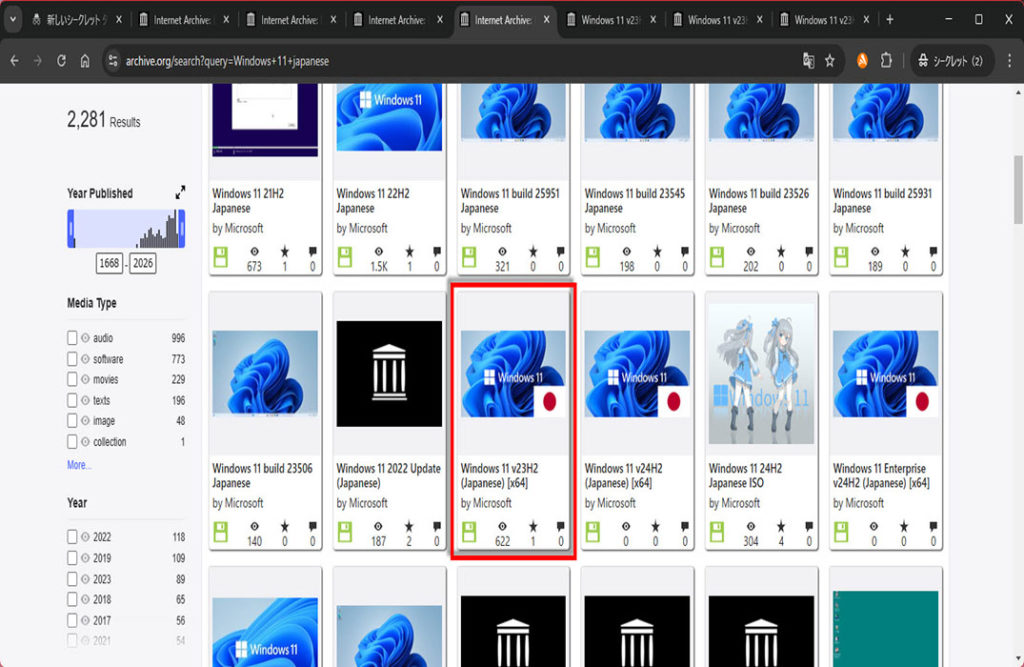Image resolution: width=1024 pixels, height=667 pixels.
Task: Expand more media types via More... link
Action: tap(79, 465)
